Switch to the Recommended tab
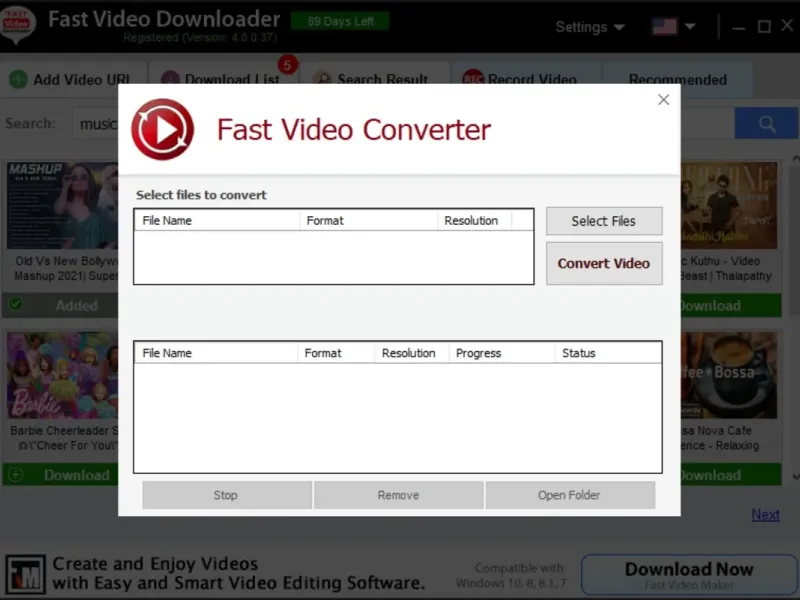Image resolution: width=800 pixels, height=600 pixels. (x=678, y=80)
